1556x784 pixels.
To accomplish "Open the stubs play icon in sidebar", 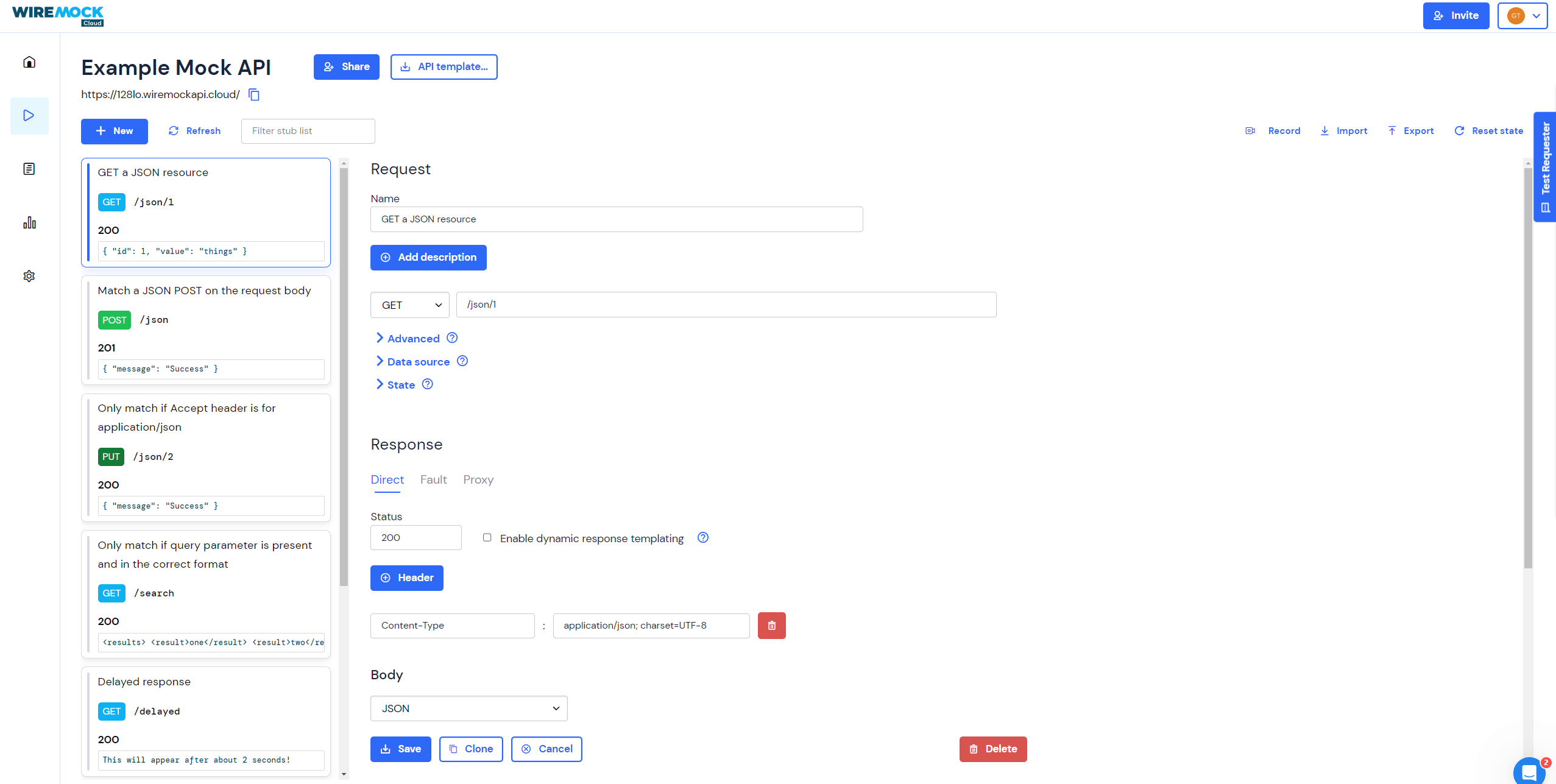I will tap(29, 116).
